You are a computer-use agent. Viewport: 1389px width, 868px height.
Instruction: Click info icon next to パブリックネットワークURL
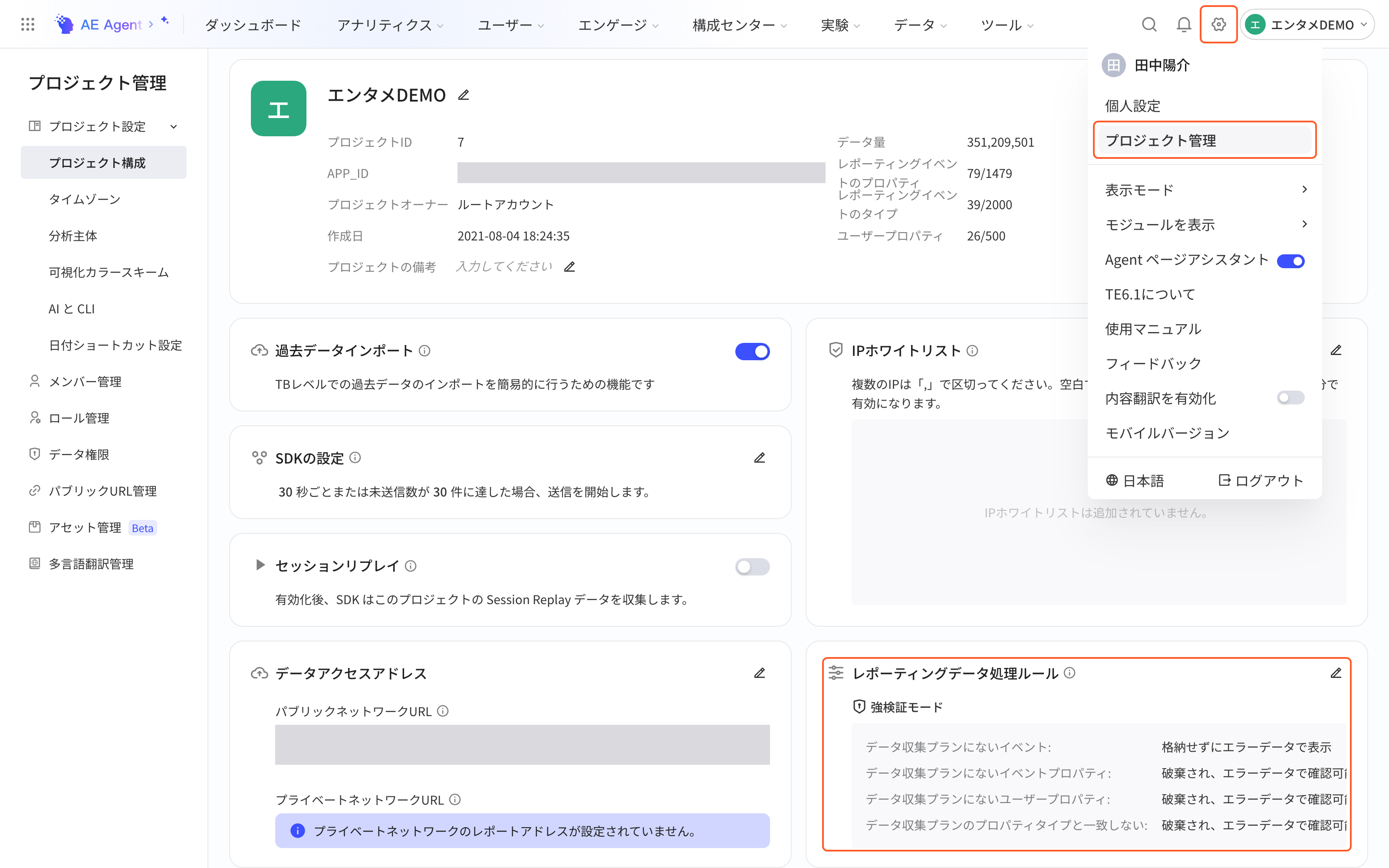(443, 711)
